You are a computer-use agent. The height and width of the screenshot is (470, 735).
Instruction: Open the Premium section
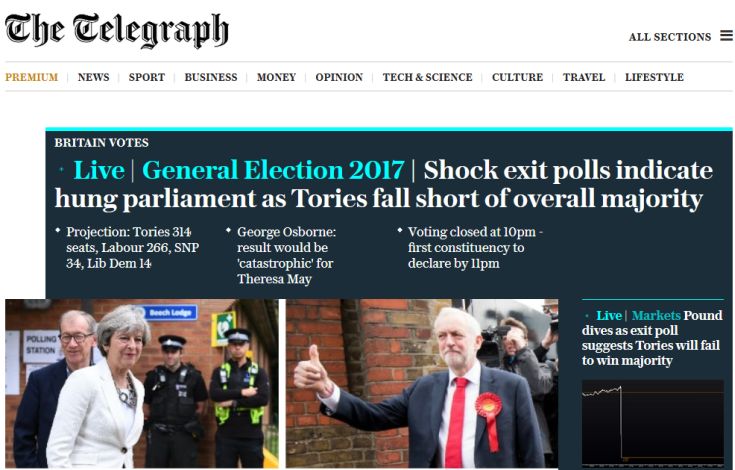[x=31, y=77]
